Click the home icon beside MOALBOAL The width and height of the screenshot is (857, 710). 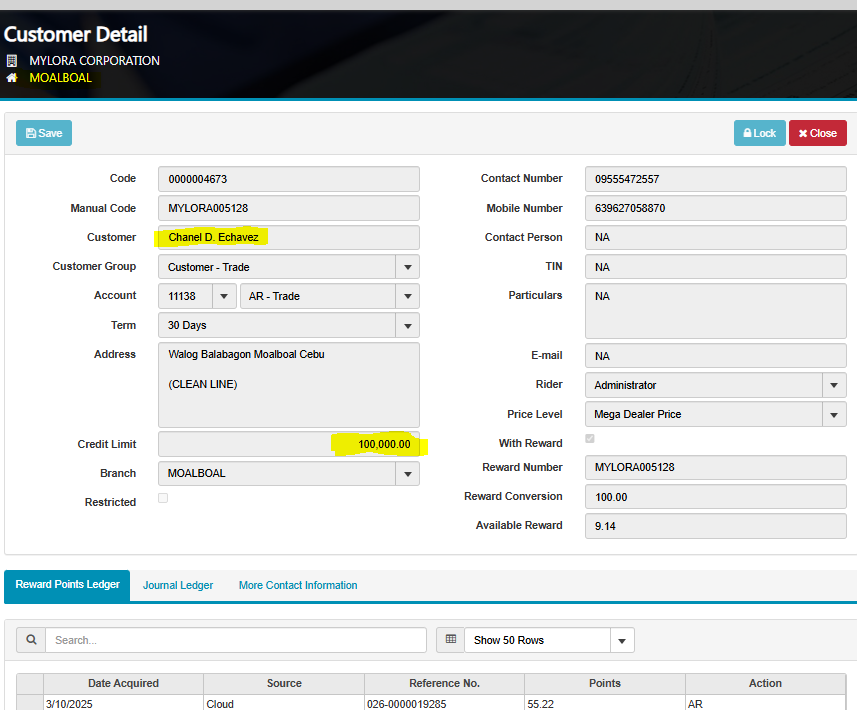pyautogui.click(x=12, y=78)
